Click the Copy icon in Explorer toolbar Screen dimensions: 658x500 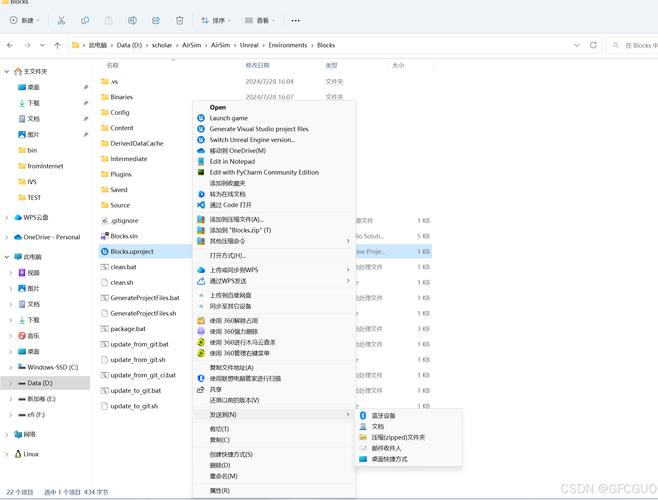point(85,20)
